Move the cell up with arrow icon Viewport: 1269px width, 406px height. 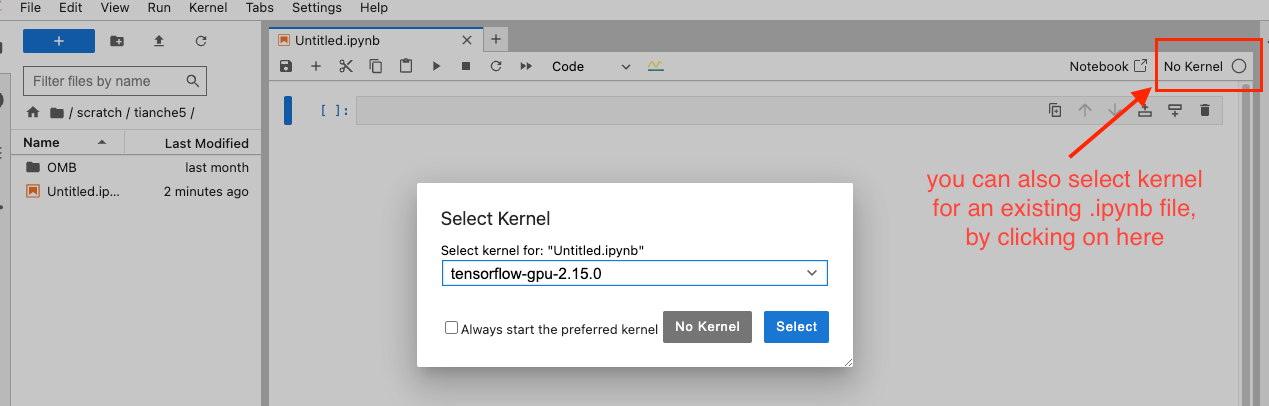[x=1085, y=110]
